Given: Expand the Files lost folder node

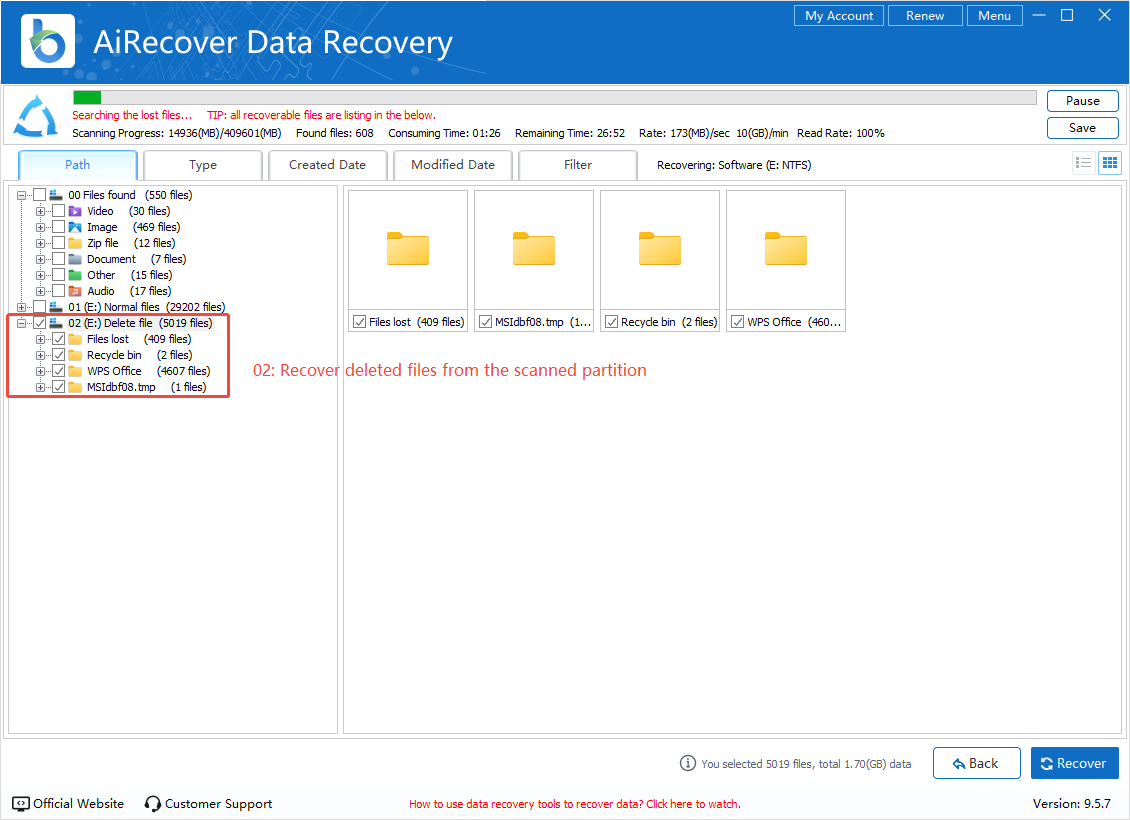Looking at the screenshot, I should (41, 339).
